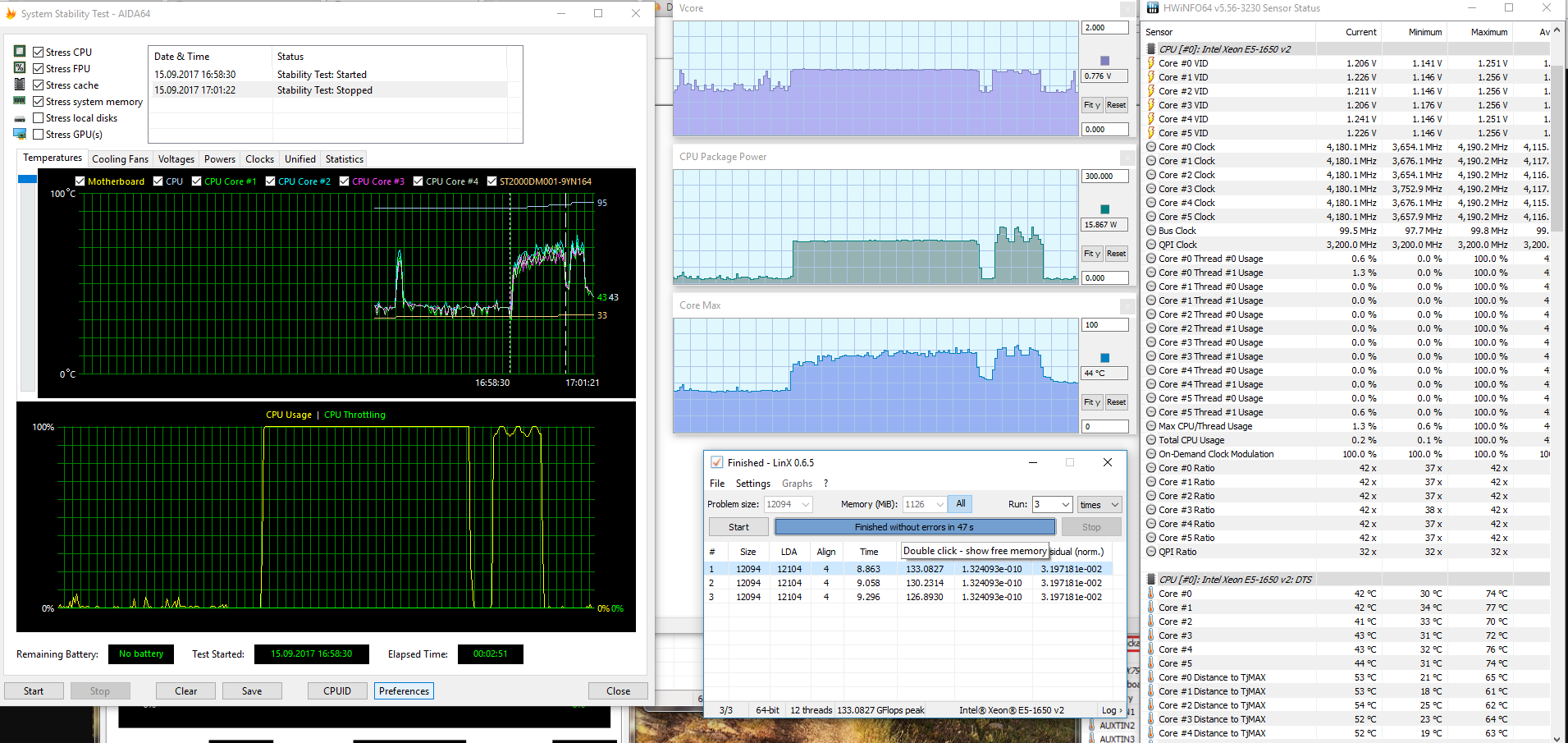
Task: Click the icon next to Core #0 Distance to TjMAX
Action: 1151,677
